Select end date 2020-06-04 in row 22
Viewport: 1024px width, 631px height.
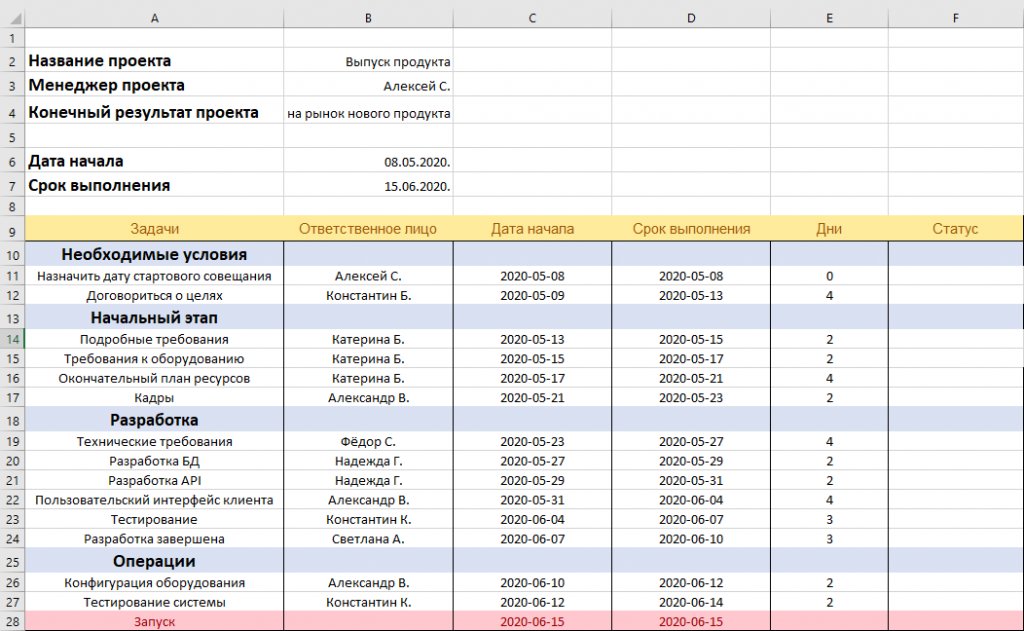pyautogui.click(x=691, y=500)
